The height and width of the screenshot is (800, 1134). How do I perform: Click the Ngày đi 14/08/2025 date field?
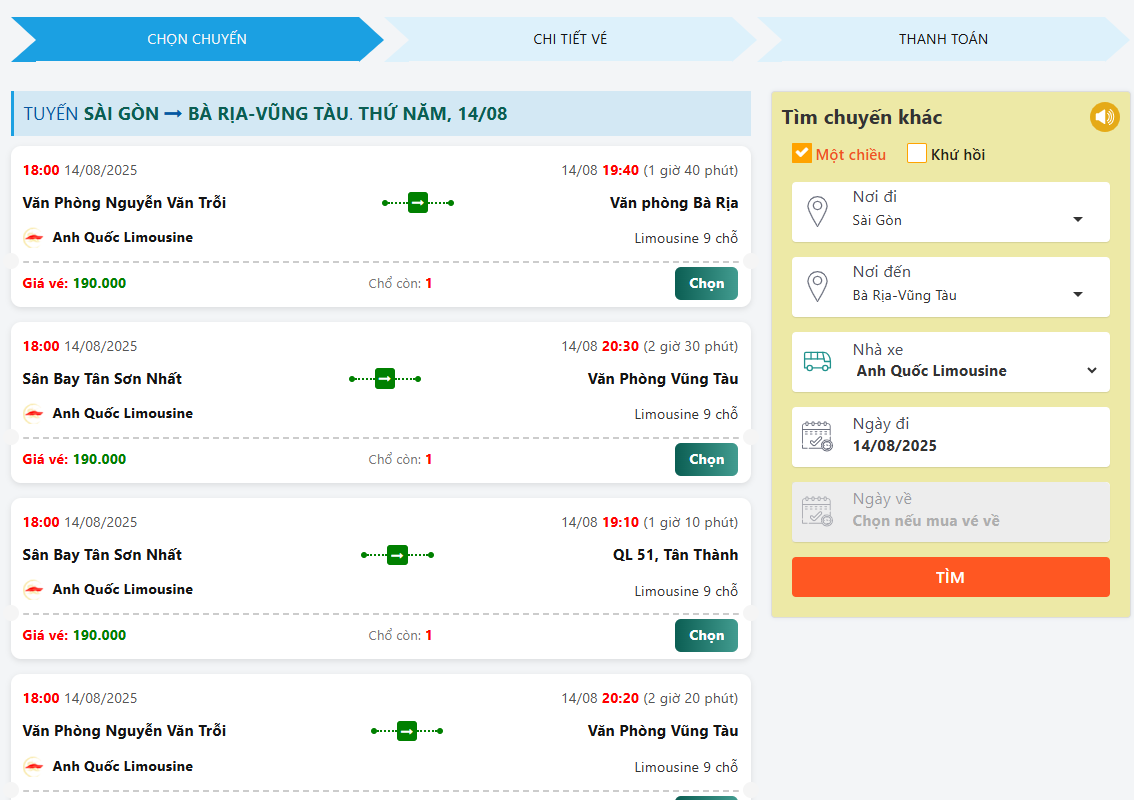(x=950, y=437)
